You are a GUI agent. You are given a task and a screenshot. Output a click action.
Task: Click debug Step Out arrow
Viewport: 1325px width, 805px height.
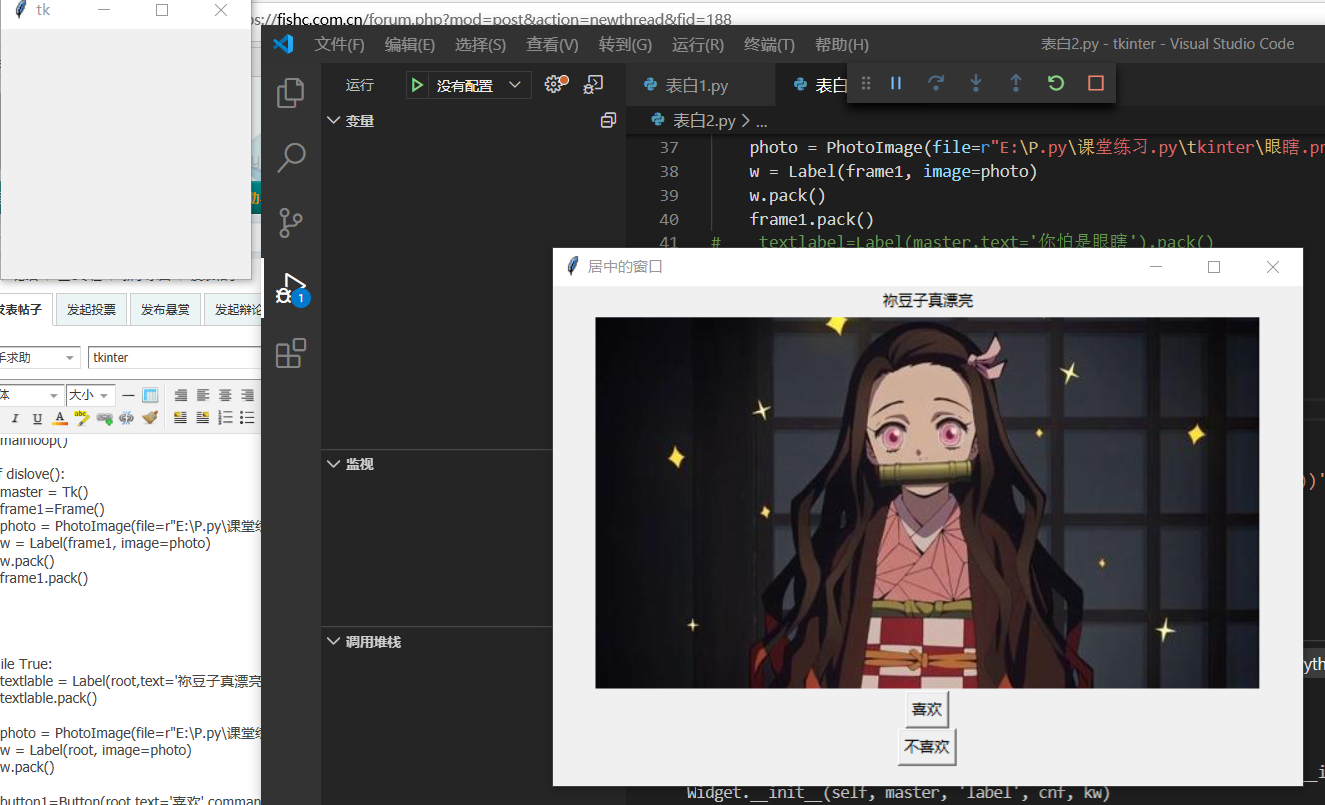click(1016, 84)
